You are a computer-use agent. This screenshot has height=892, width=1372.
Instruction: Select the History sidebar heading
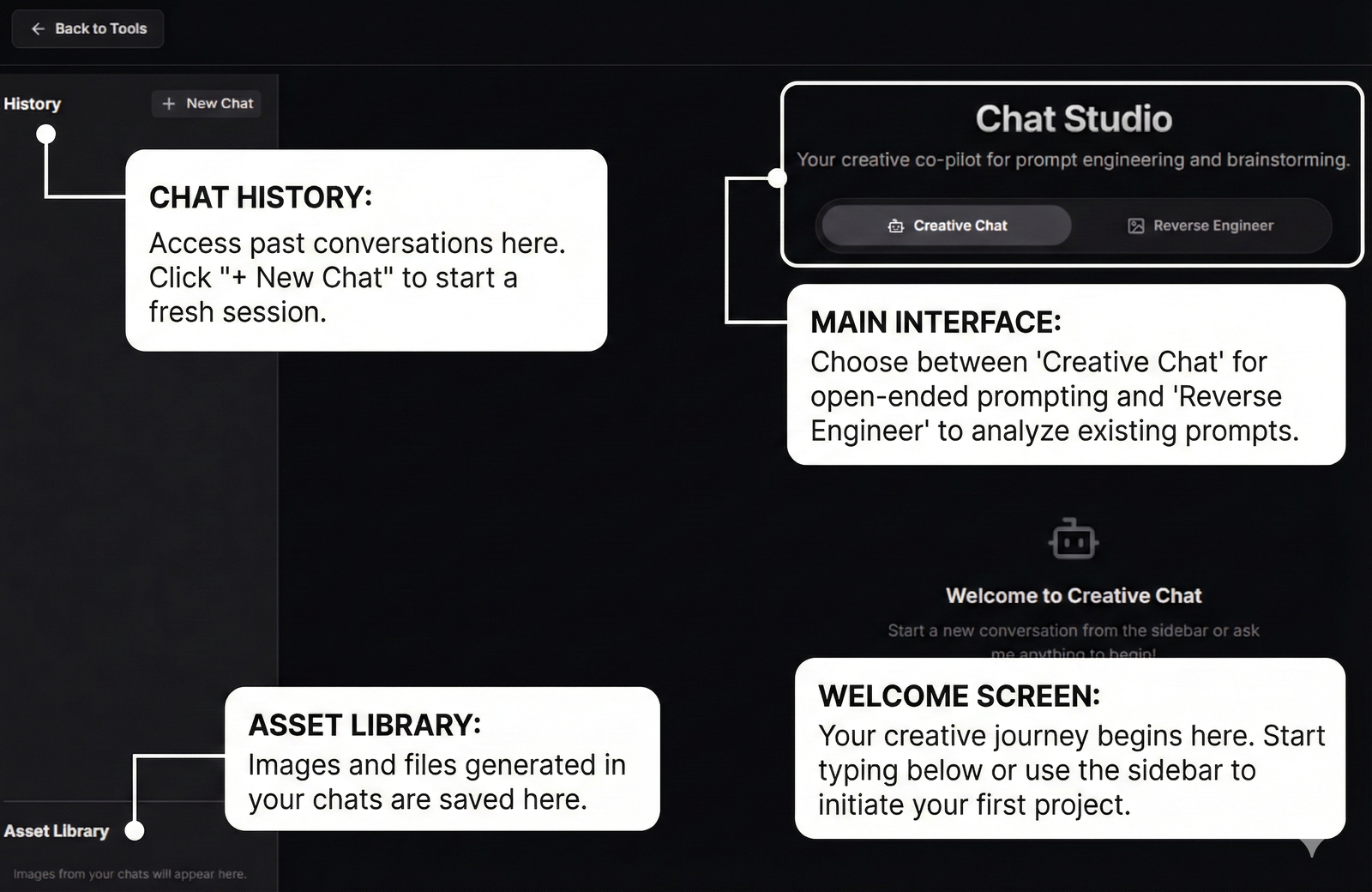point(33,104)
